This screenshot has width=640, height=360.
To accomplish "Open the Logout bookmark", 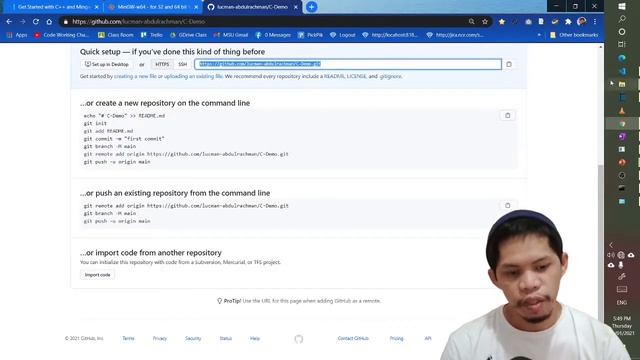I will click(342, 35).
